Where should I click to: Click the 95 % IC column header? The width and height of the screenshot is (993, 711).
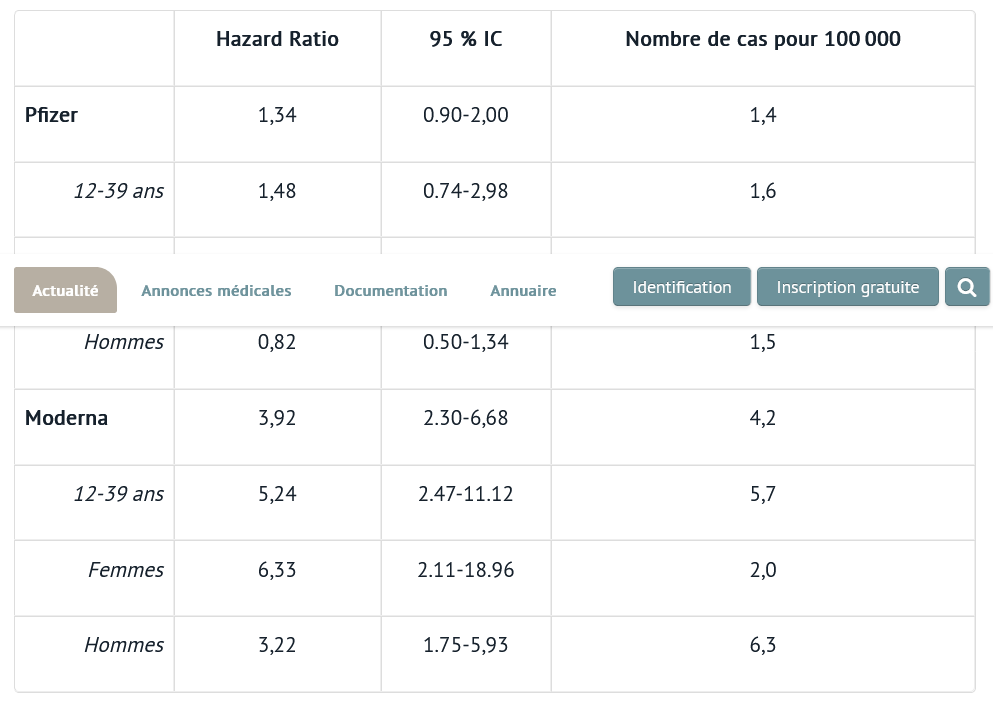point(465,40)
